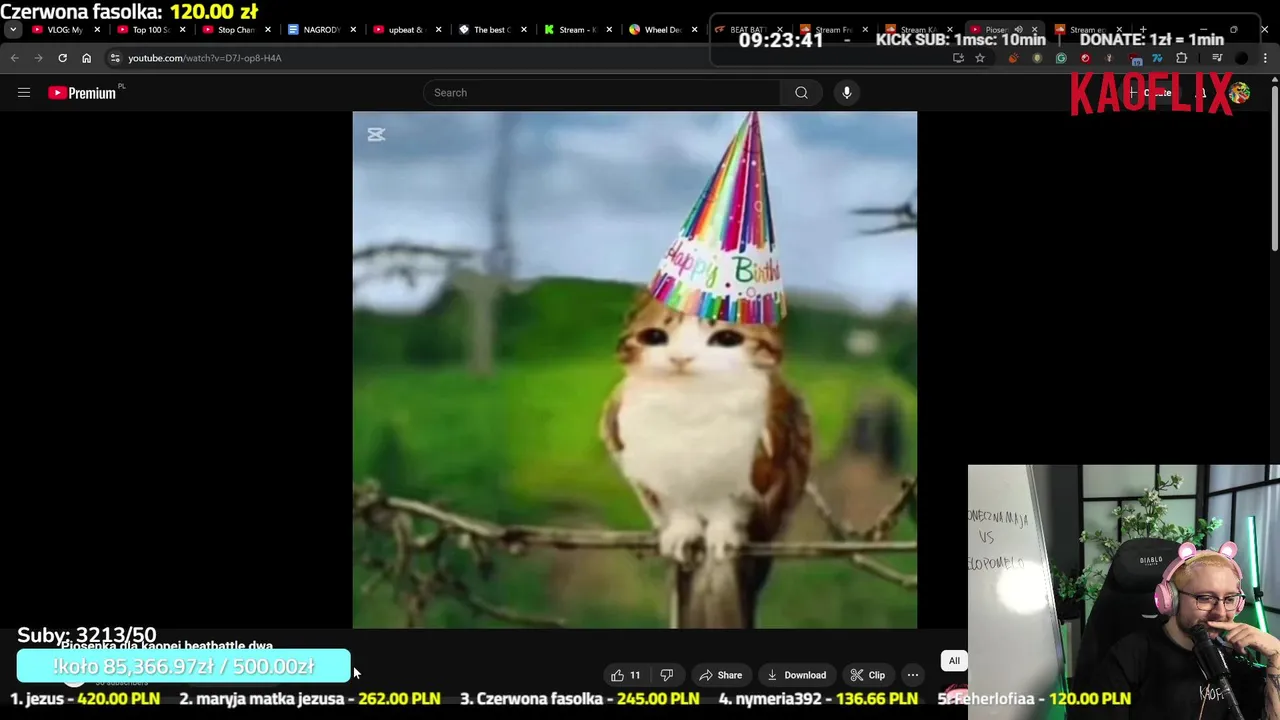Reload the current page

(x=62, y=58)
